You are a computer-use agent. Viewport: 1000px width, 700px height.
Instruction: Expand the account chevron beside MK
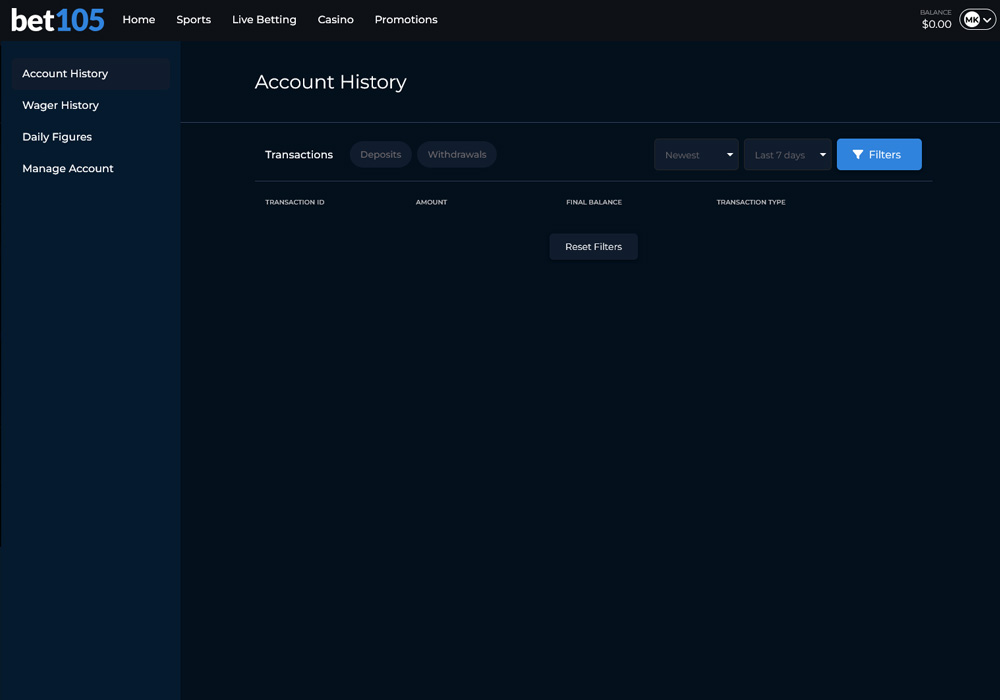pos(987,20)
